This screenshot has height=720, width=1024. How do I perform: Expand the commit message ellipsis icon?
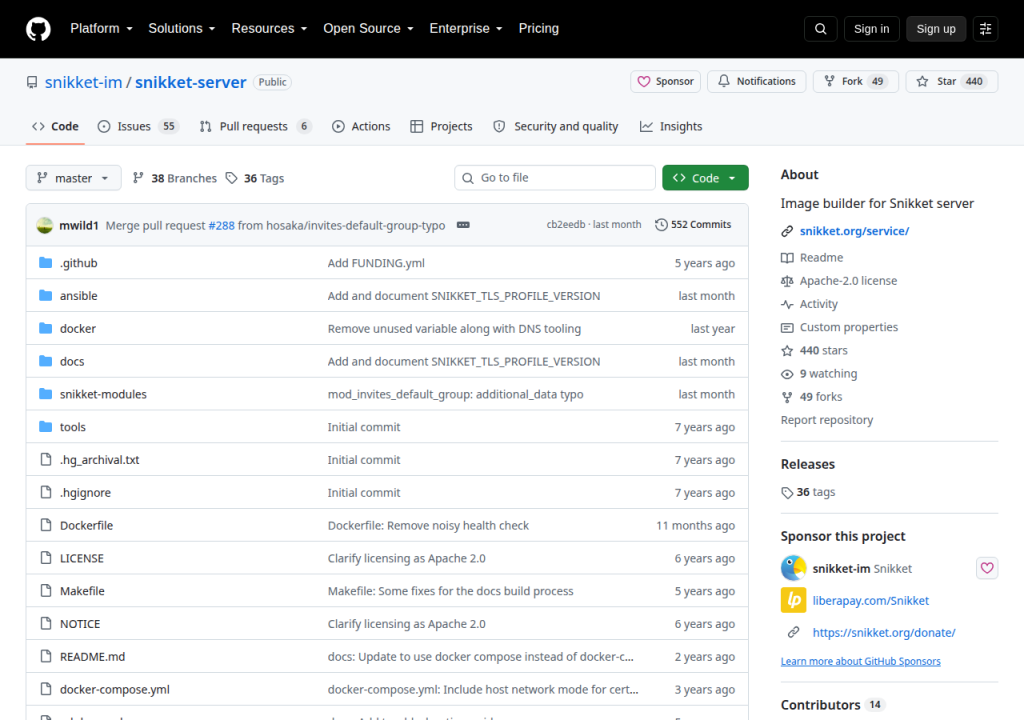click(463, 225)
